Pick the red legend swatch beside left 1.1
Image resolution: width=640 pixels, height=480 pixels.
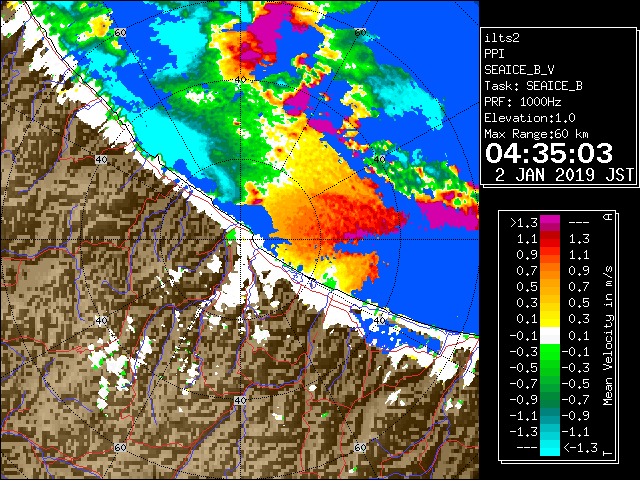pos(550,239)
